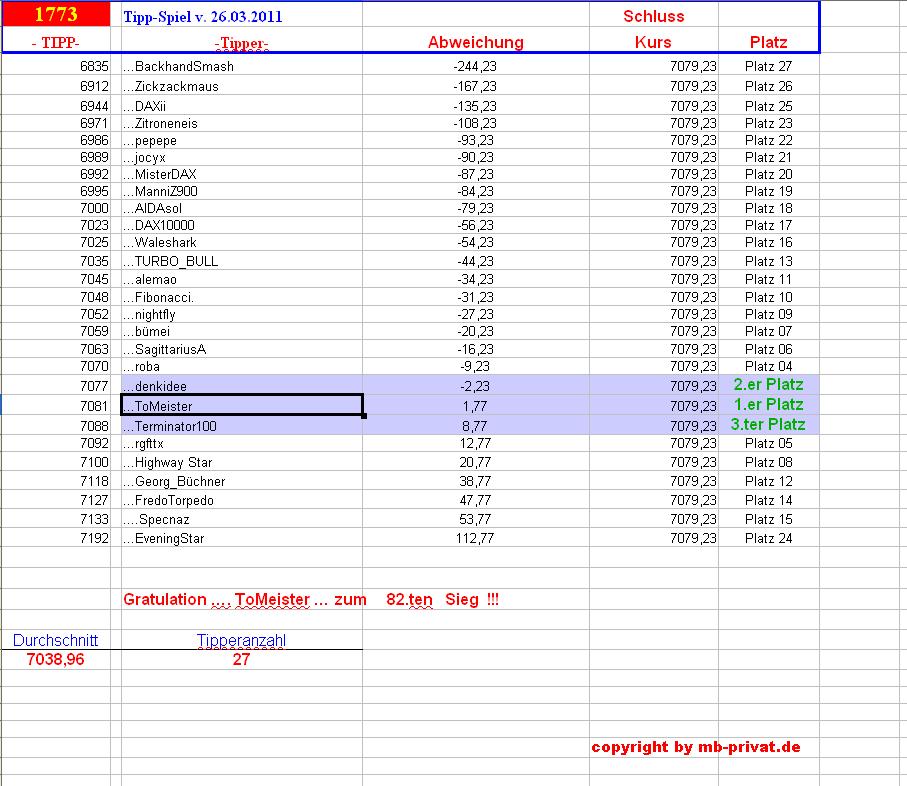Select the rgfttx tipper cell
Screen dimensions: 907x786
click(242, 444)
